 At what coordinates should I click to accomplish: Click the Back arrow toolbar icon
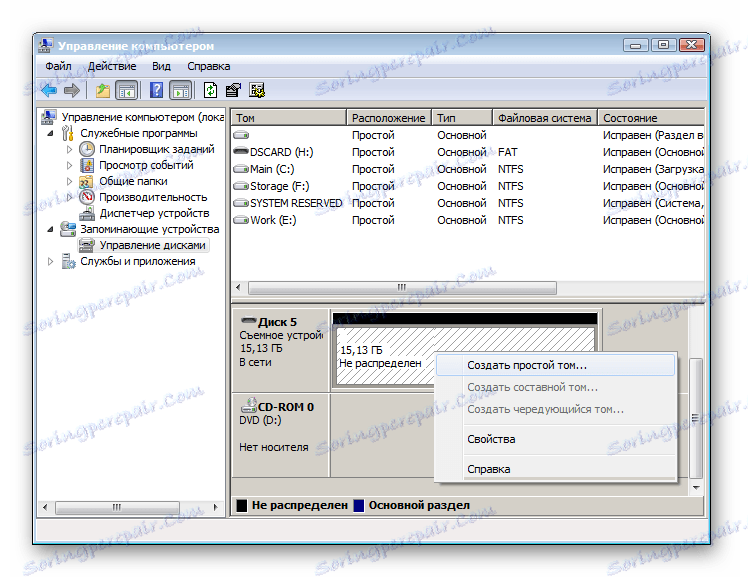click(x=49, y=90)
